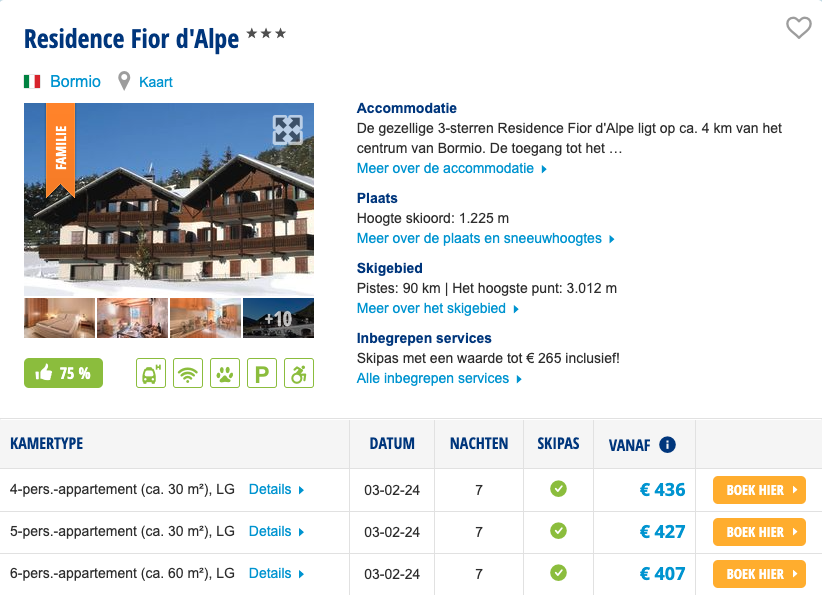The width and height of the screenshot is (822, 595).
Task: Expand Details for the 4-pers.-appartement
Action: [x=276, y=490]
